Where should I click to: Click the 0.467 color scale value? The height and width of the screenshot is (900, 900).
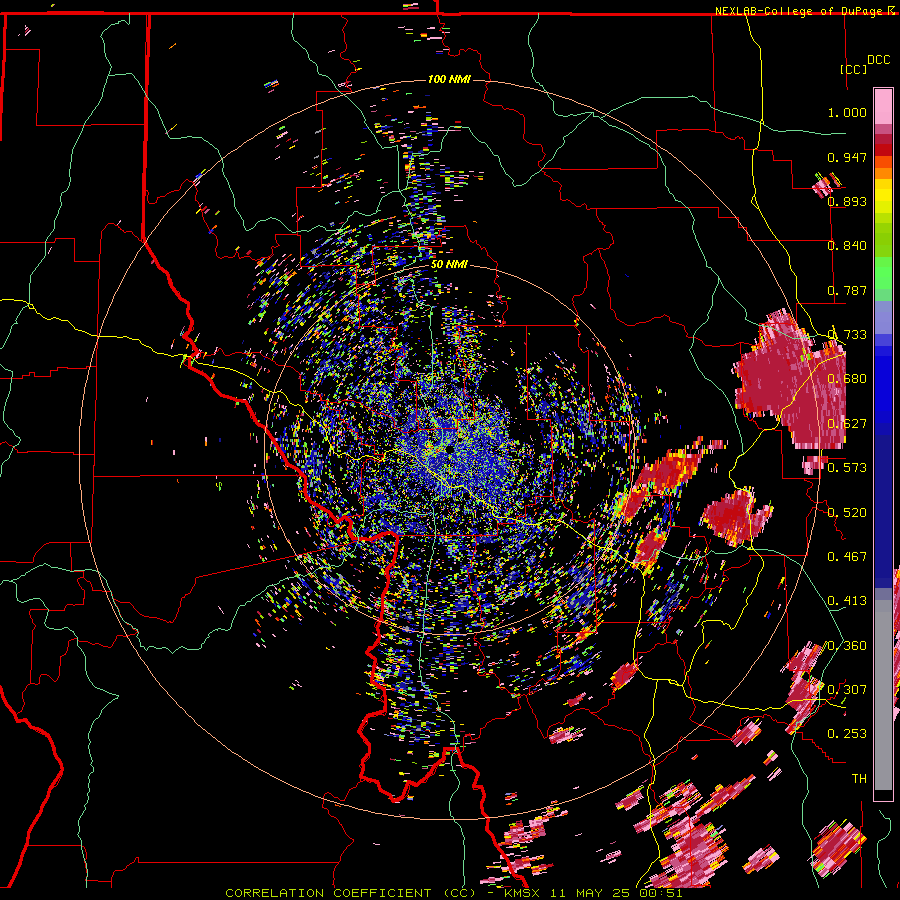click(x=847, y=556)
